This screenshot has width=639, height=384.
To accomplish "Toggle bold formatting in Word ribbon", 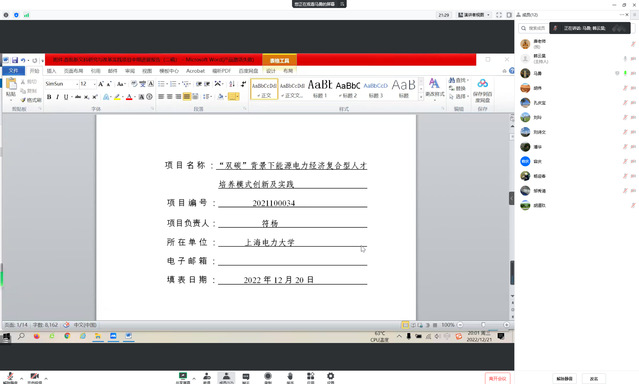I will [49, 97].
